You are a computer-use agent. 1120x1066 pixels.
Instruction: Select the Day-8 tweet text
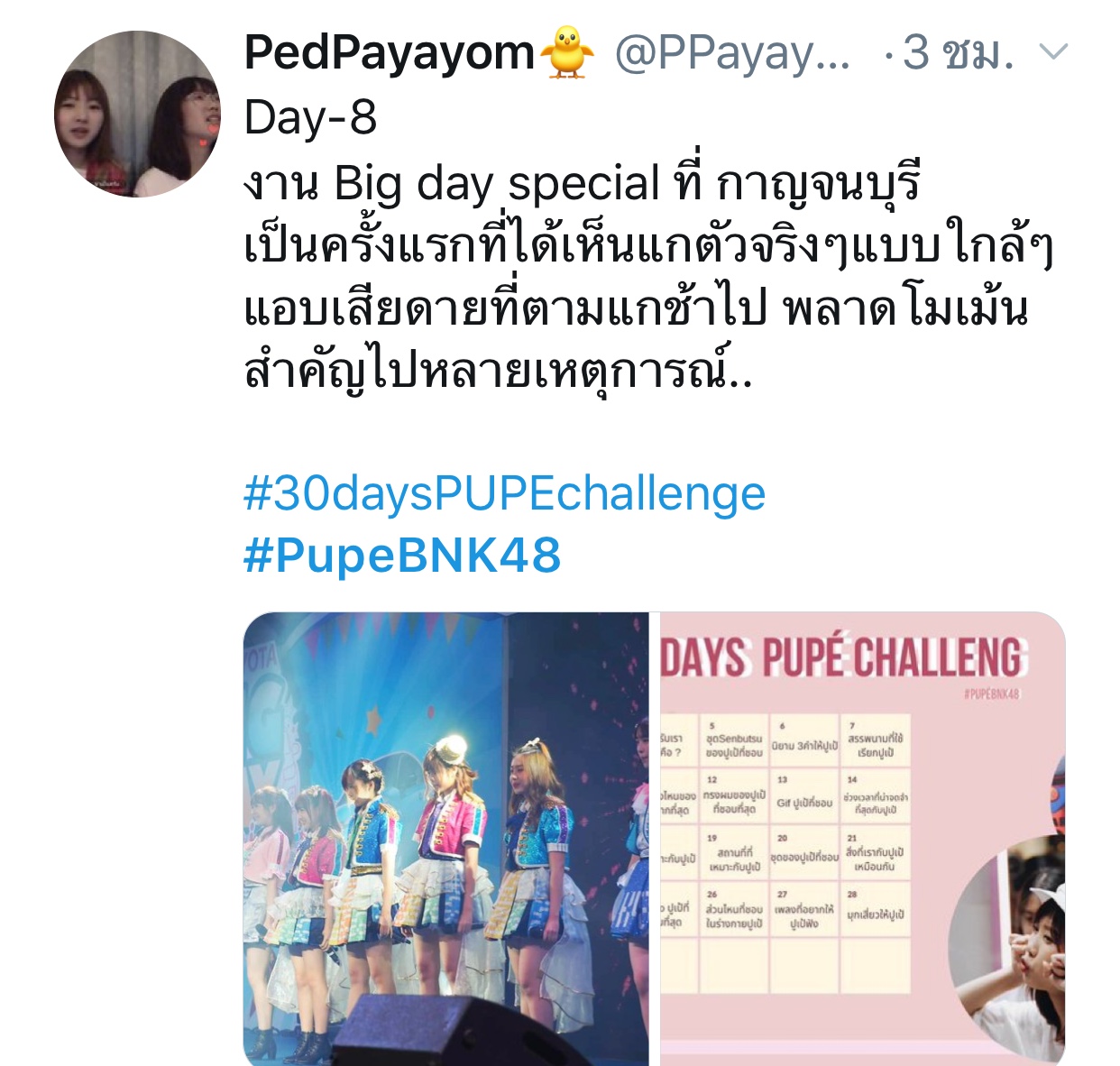(310, 117)
